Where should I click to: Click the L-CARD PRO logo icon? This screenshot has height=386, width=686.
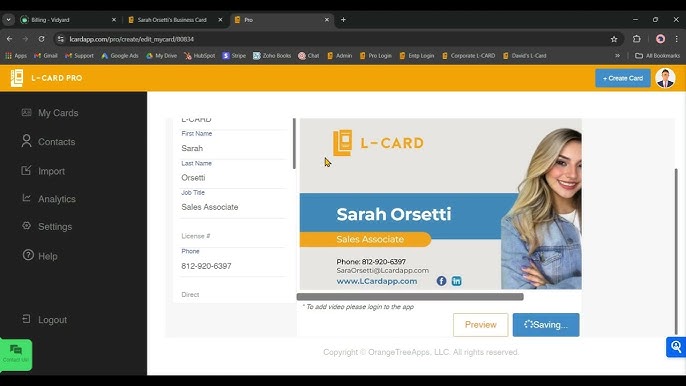pos(17,78)
